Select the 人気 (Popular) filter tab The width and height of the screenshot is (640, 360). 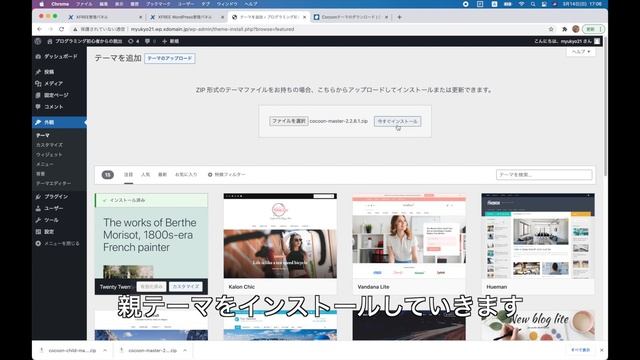tap(145, 175)
